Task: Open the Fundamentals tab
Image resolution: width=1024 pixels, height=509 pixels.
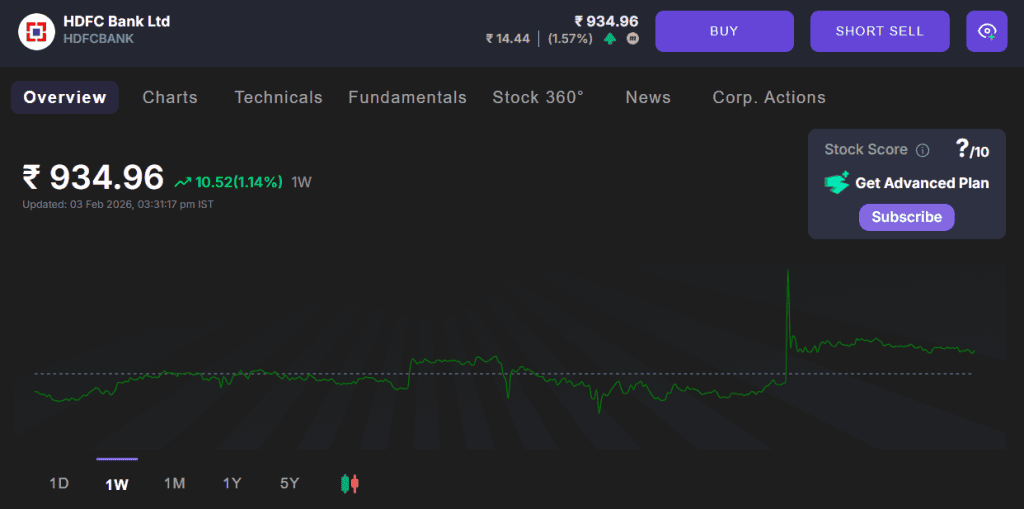Action: [x=407, y=97]
